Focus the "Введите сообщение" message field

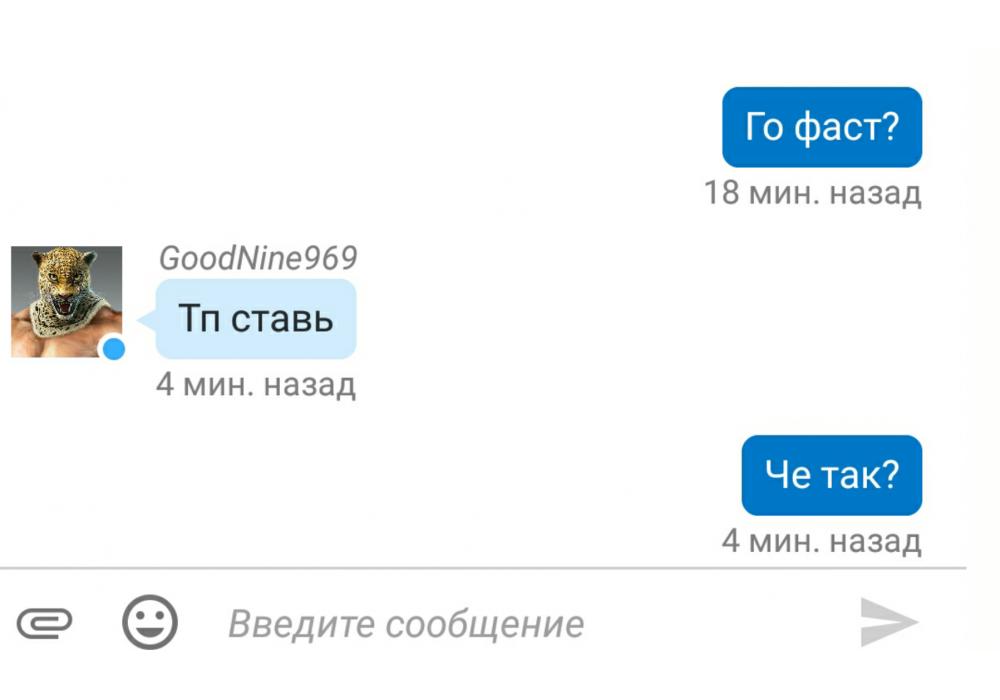pos(500,624)
